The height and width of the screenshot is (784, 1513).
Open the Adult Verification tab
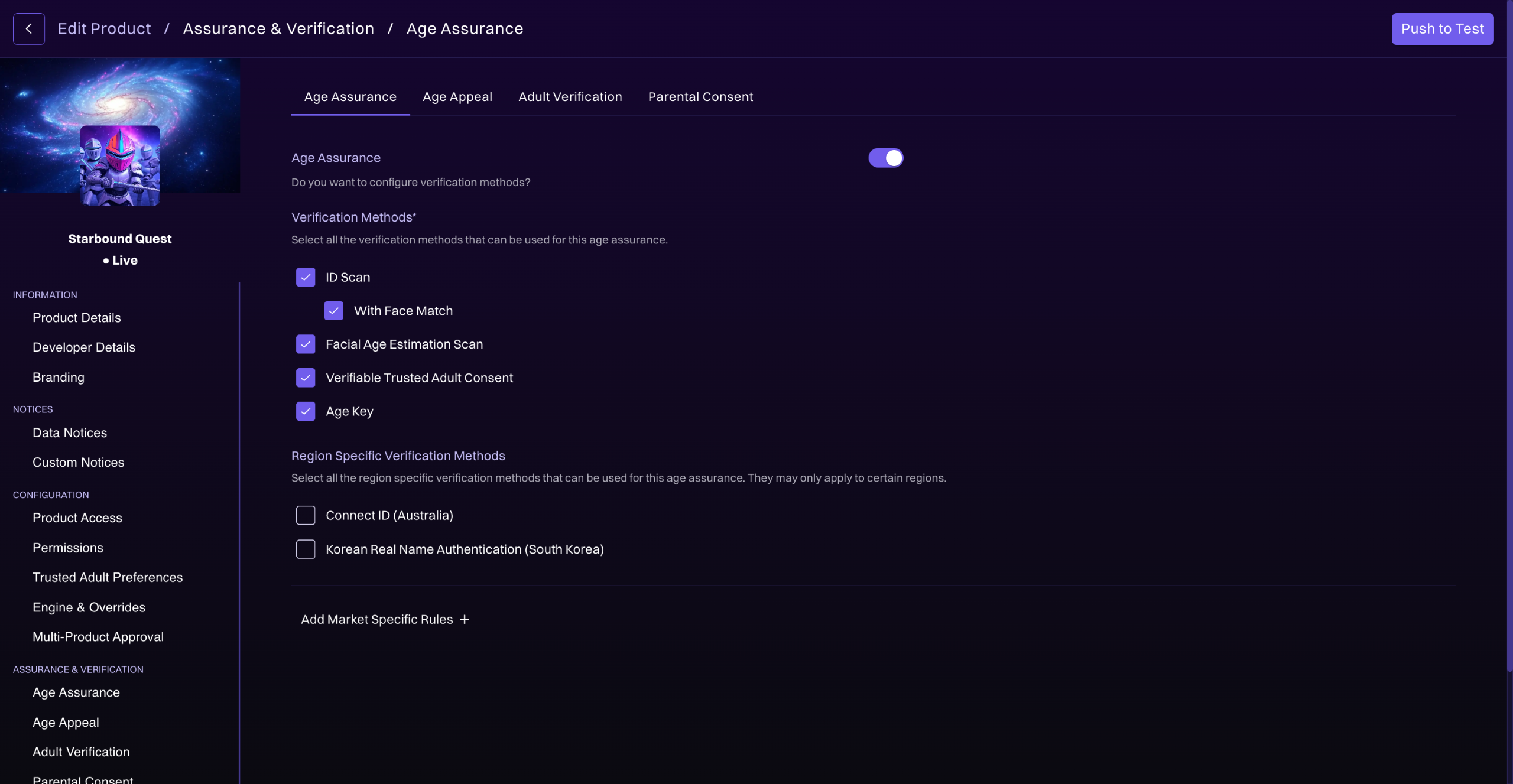coord(570,97)
